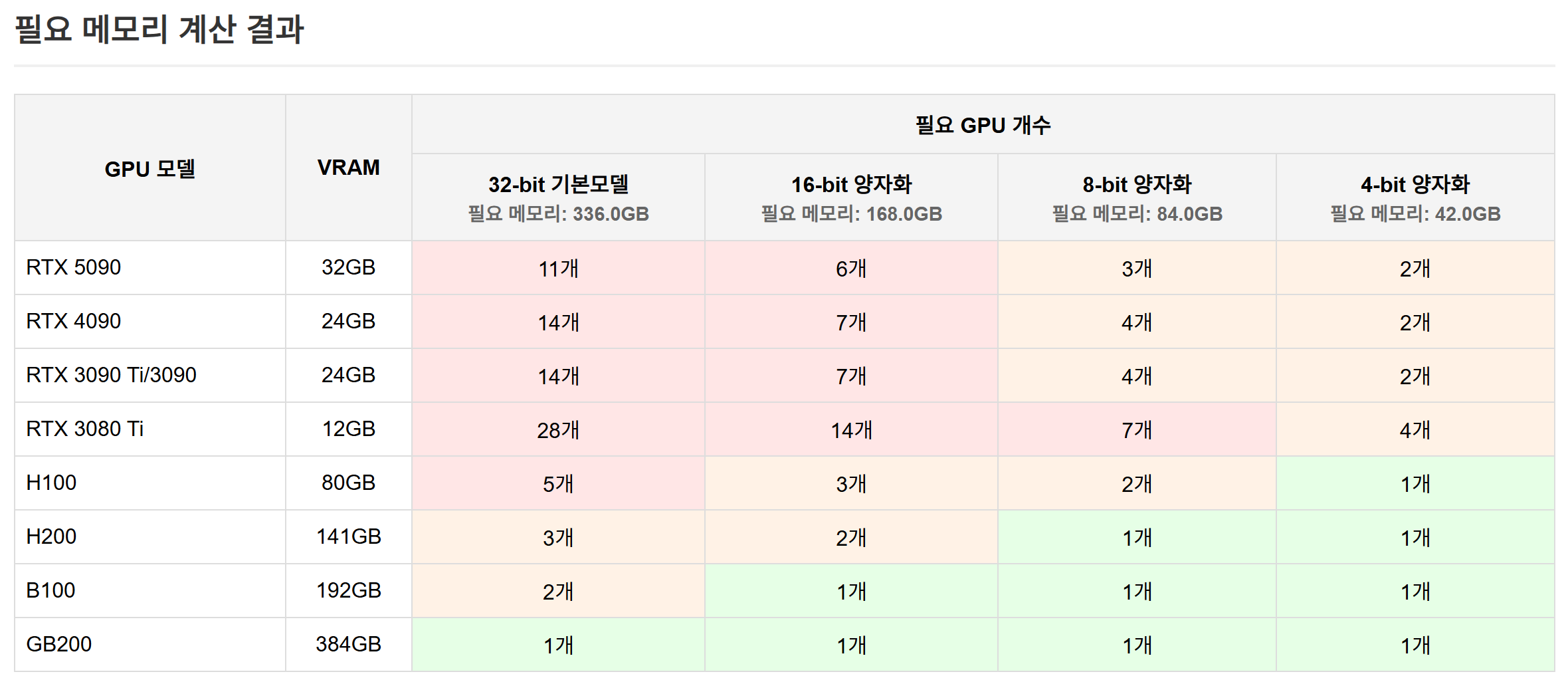Image resolution: width=1568 pixels, height=686 pixels.
Task: Click the '32GB' VRAM cell
Action: [349, 268]
